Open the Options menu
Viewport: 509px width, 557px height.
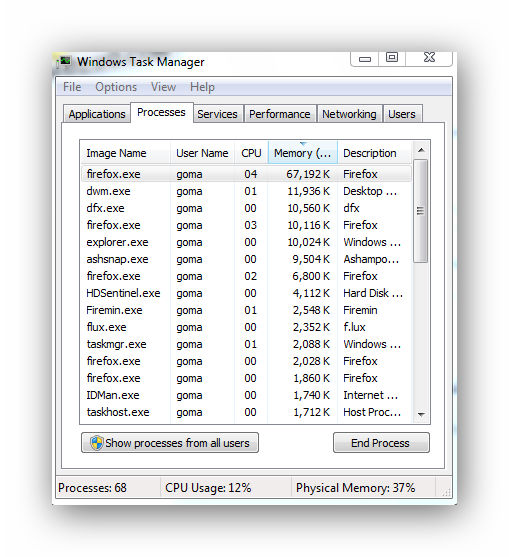coord(116,87)
